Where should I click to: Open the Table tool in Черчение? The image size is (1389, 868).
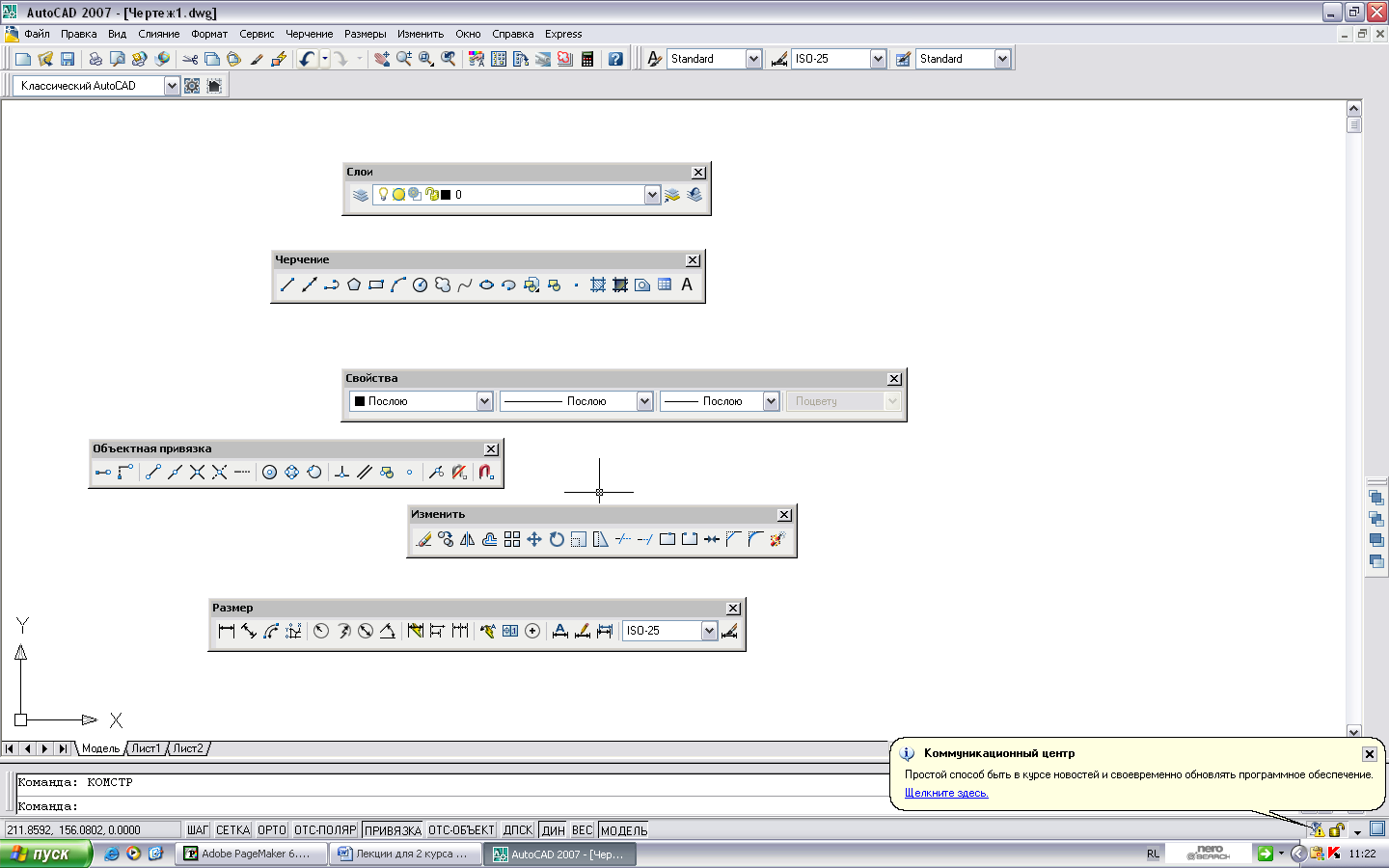coord(665,285)
